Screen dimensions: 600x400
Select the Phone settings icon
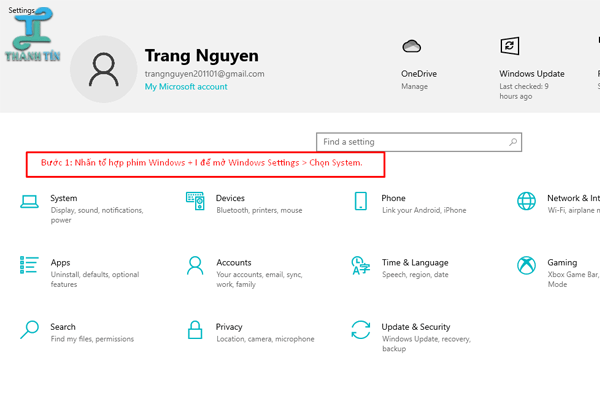tap(361, 202)
